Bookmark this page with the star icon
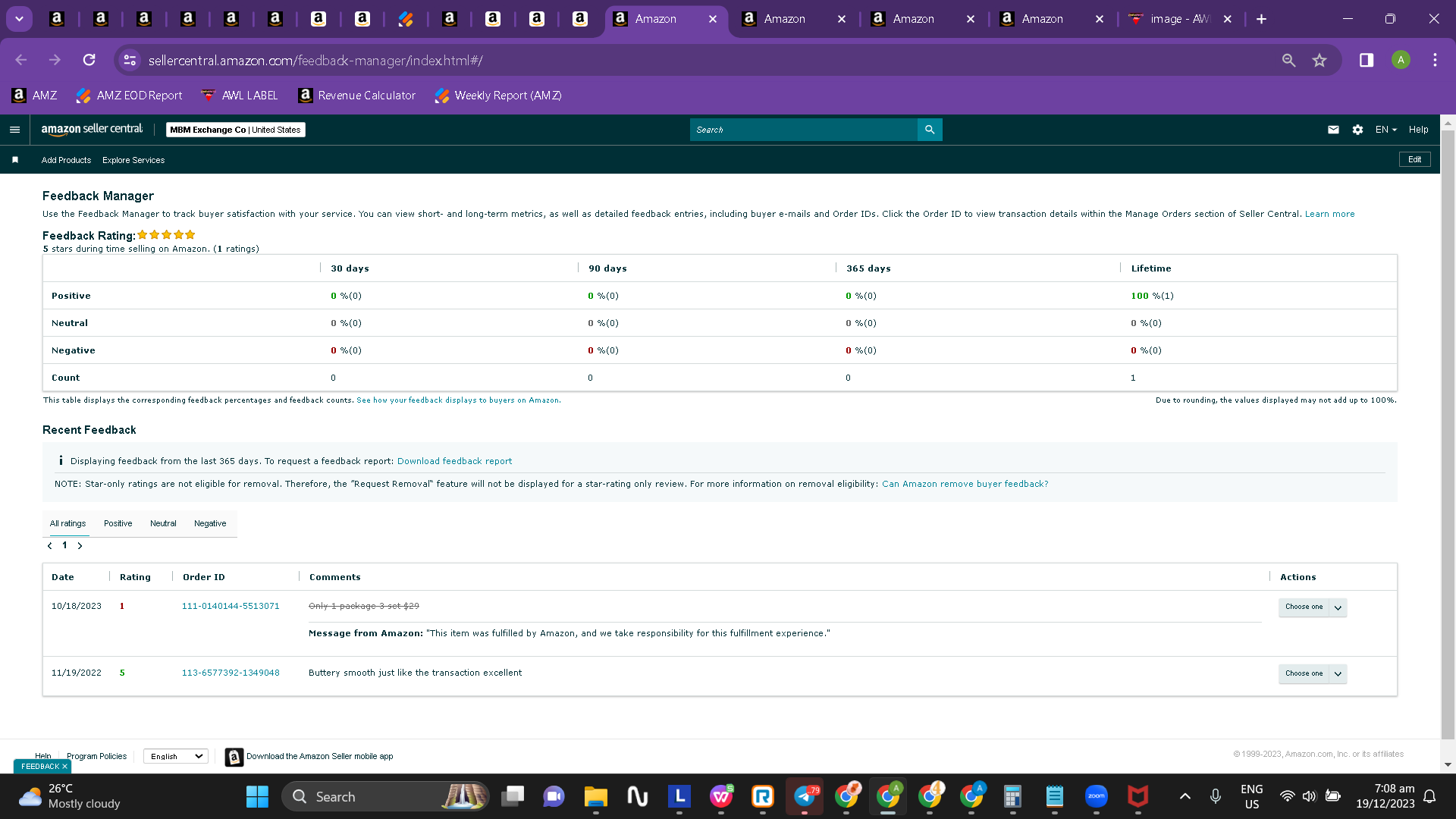 [1319, 60]
